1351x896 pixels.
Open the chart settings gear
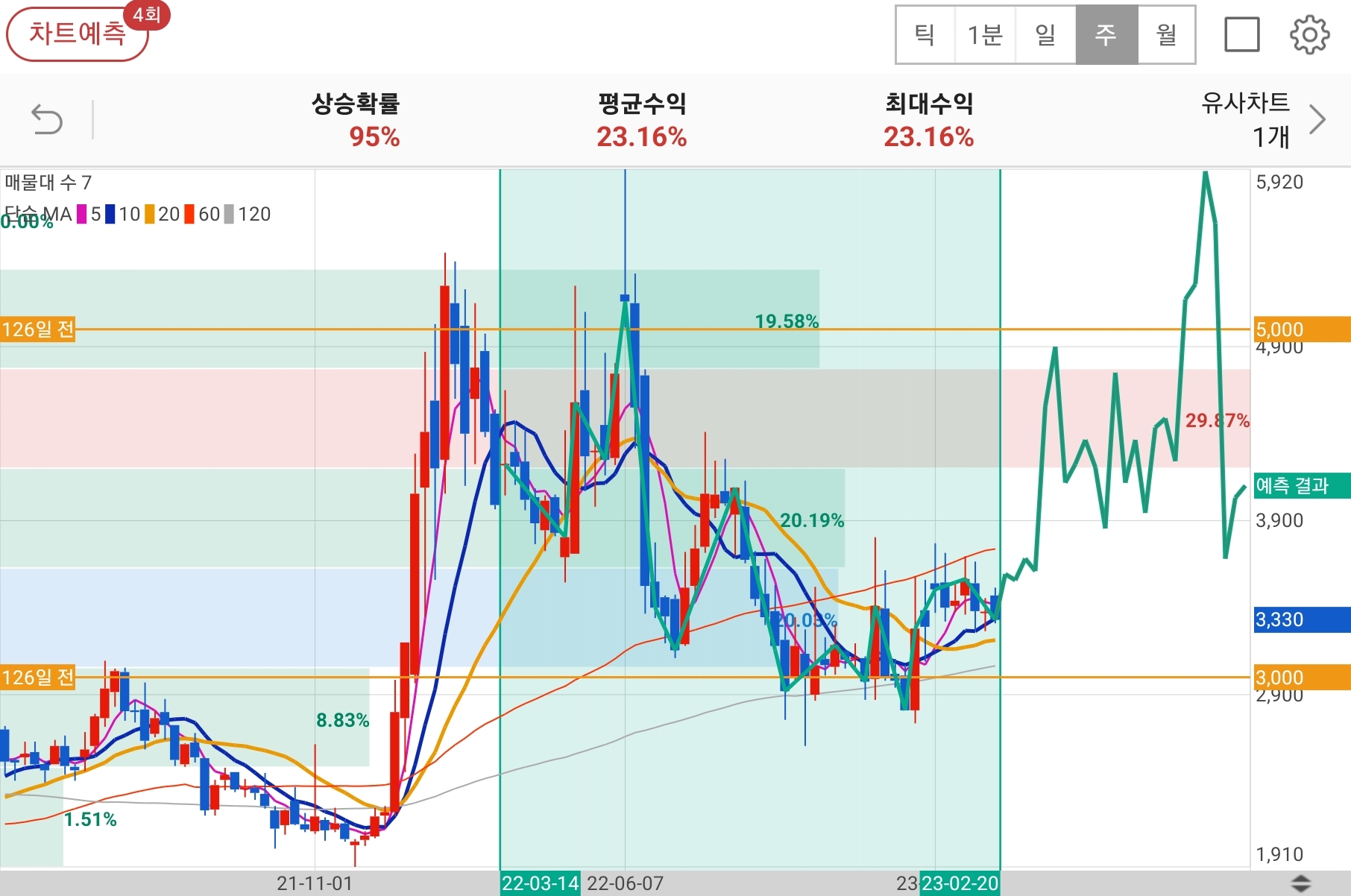tap(1309, 35)
